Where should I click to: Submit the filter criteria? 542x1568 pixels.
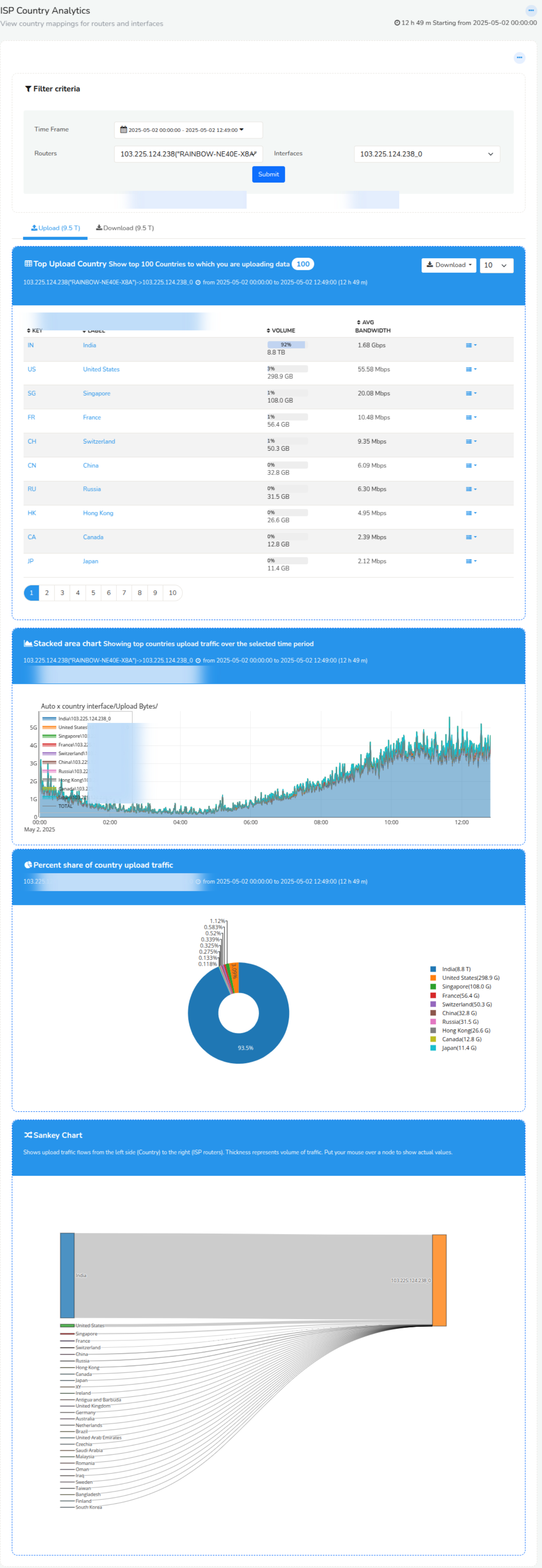269,174
